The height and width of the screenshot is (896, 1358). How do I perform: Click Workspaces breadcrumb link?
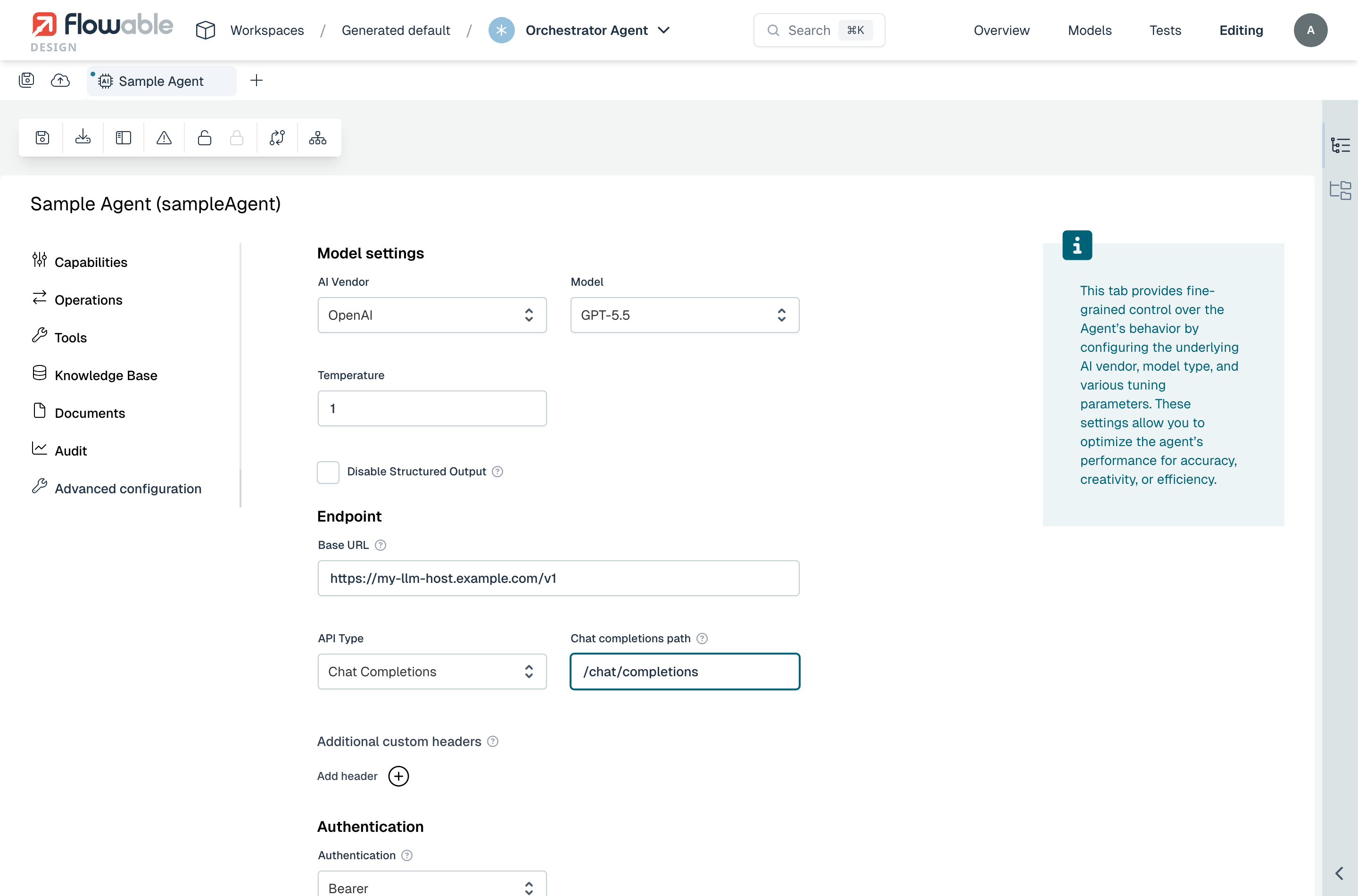tap(267, 30)
